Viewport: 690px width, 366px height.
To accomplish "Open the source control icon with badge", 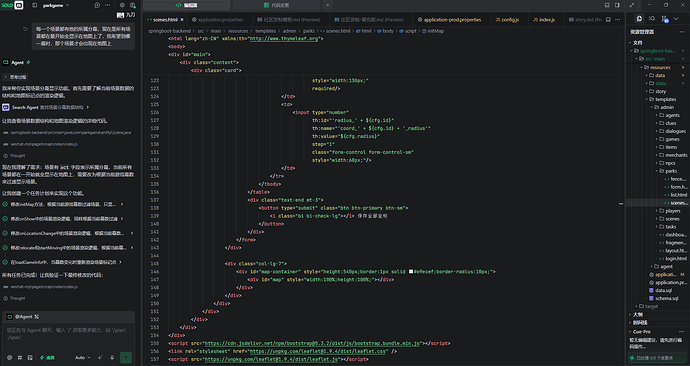I will tap(665, 19).
